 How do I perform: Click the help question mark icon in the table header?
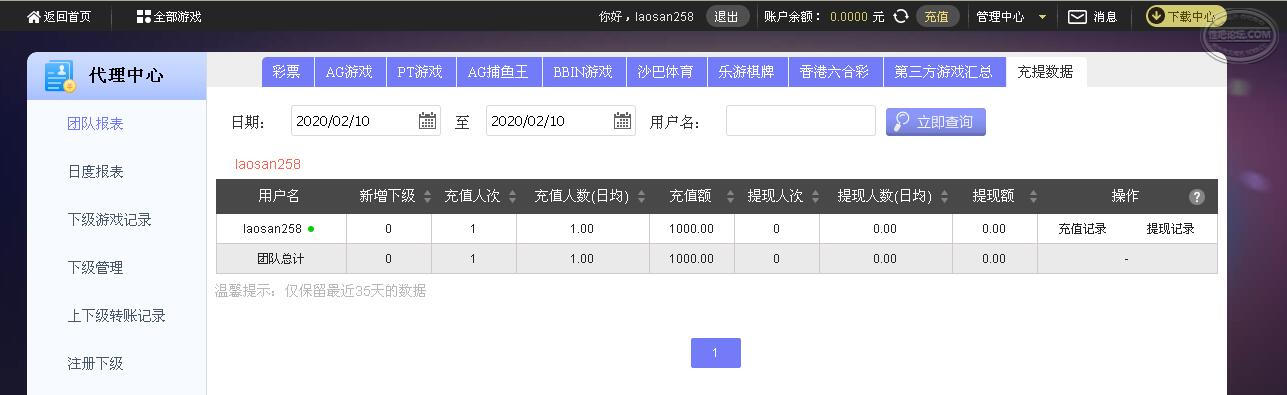1196,197
